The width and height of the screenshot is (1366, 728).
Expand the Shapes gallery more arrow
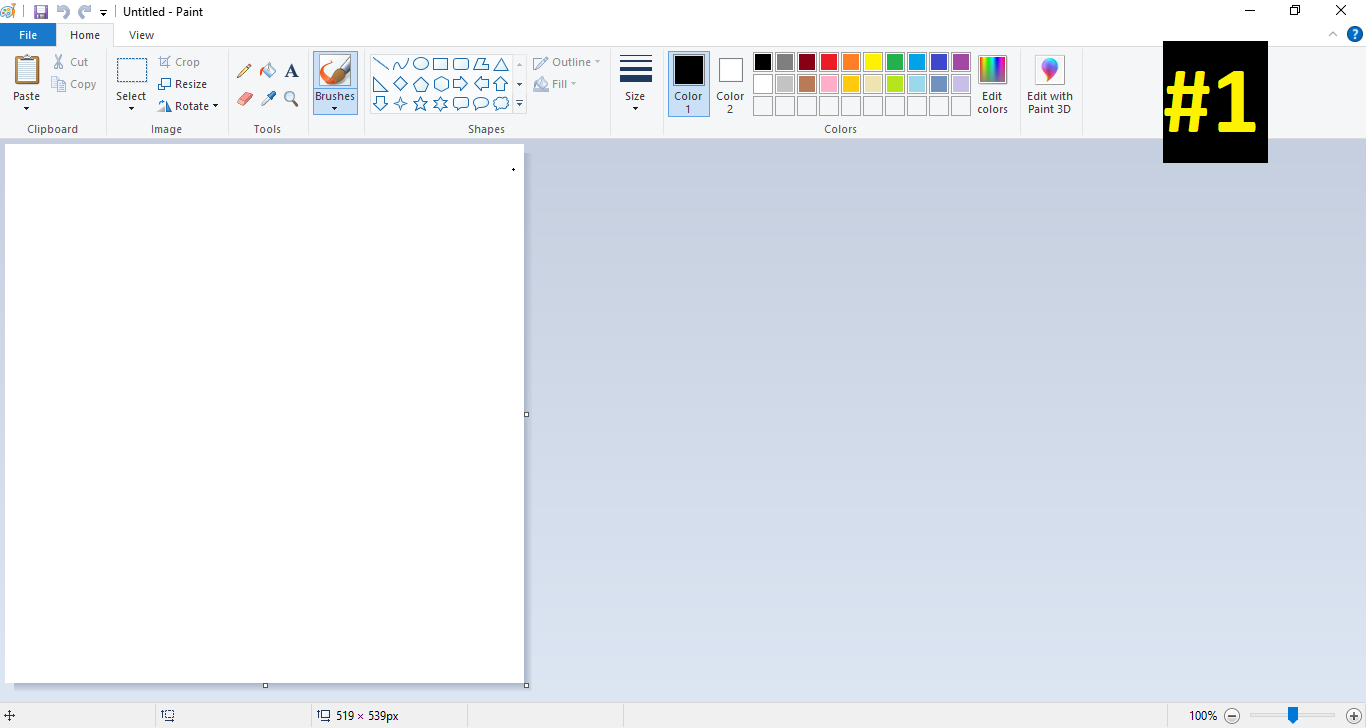click(x=519, y=104)
